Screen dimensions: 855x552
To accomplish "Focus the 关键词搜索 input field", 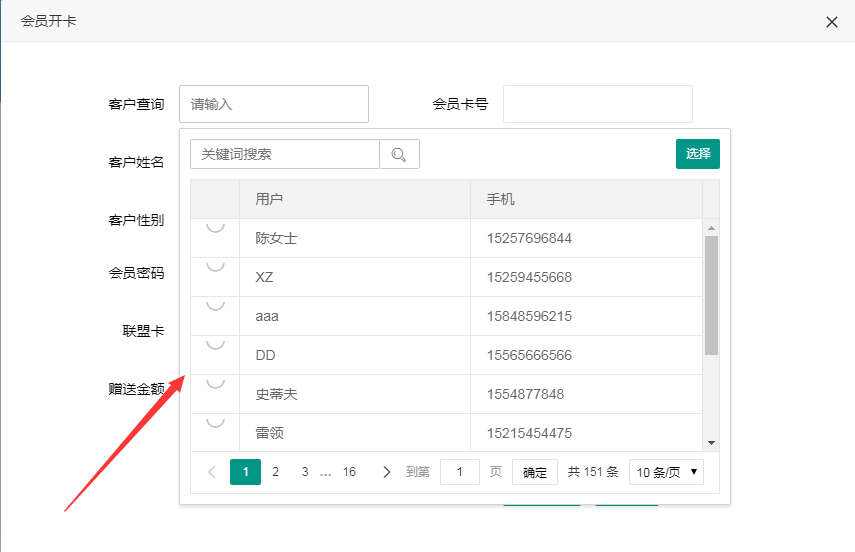I will tap(285, 154).
